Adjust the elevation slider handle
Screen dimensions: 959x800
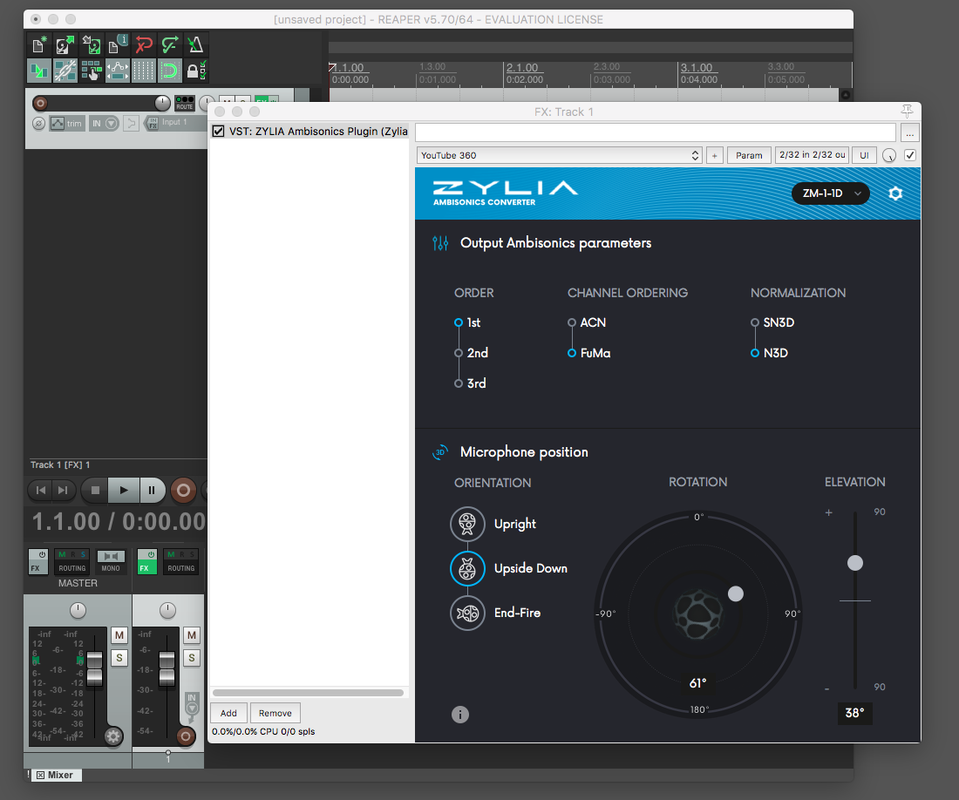tap(855, 563)
